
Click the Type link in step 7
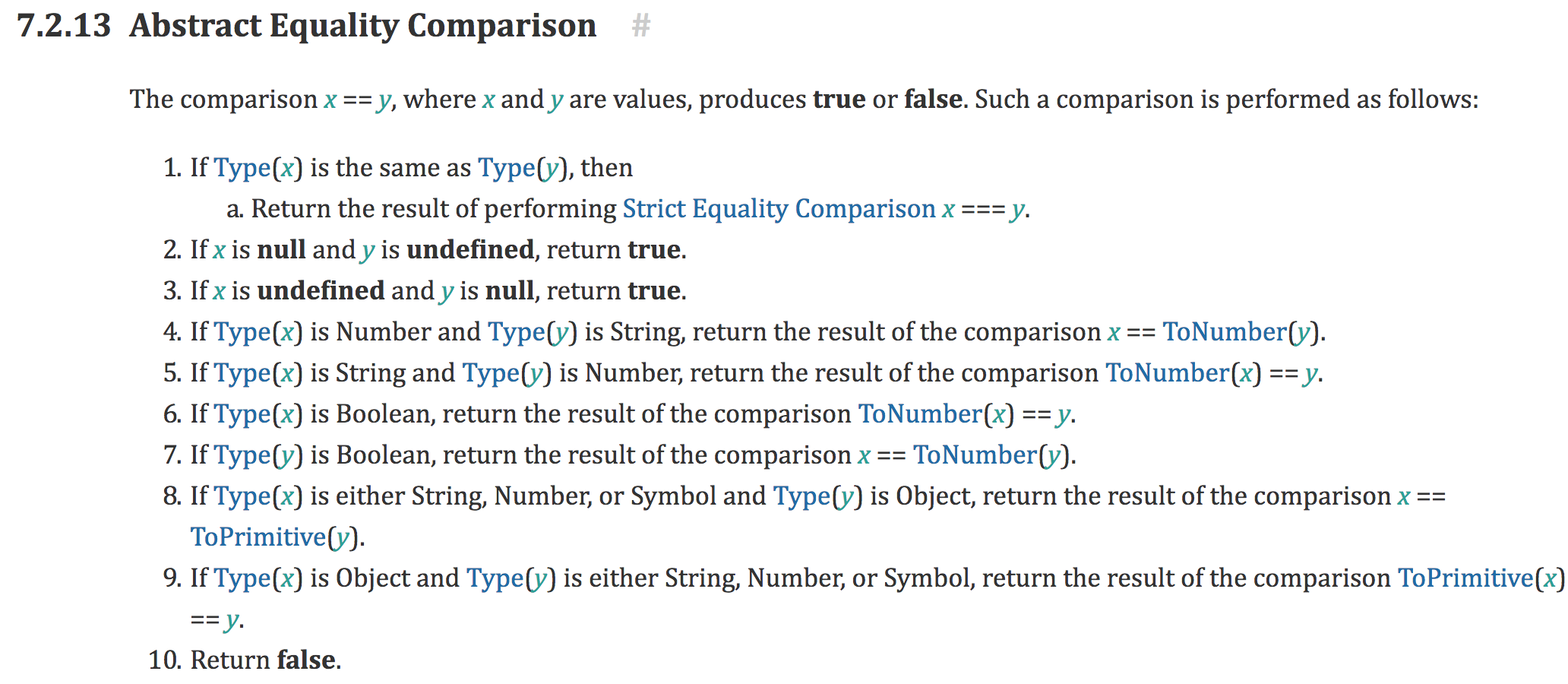(x=242, y=455)
